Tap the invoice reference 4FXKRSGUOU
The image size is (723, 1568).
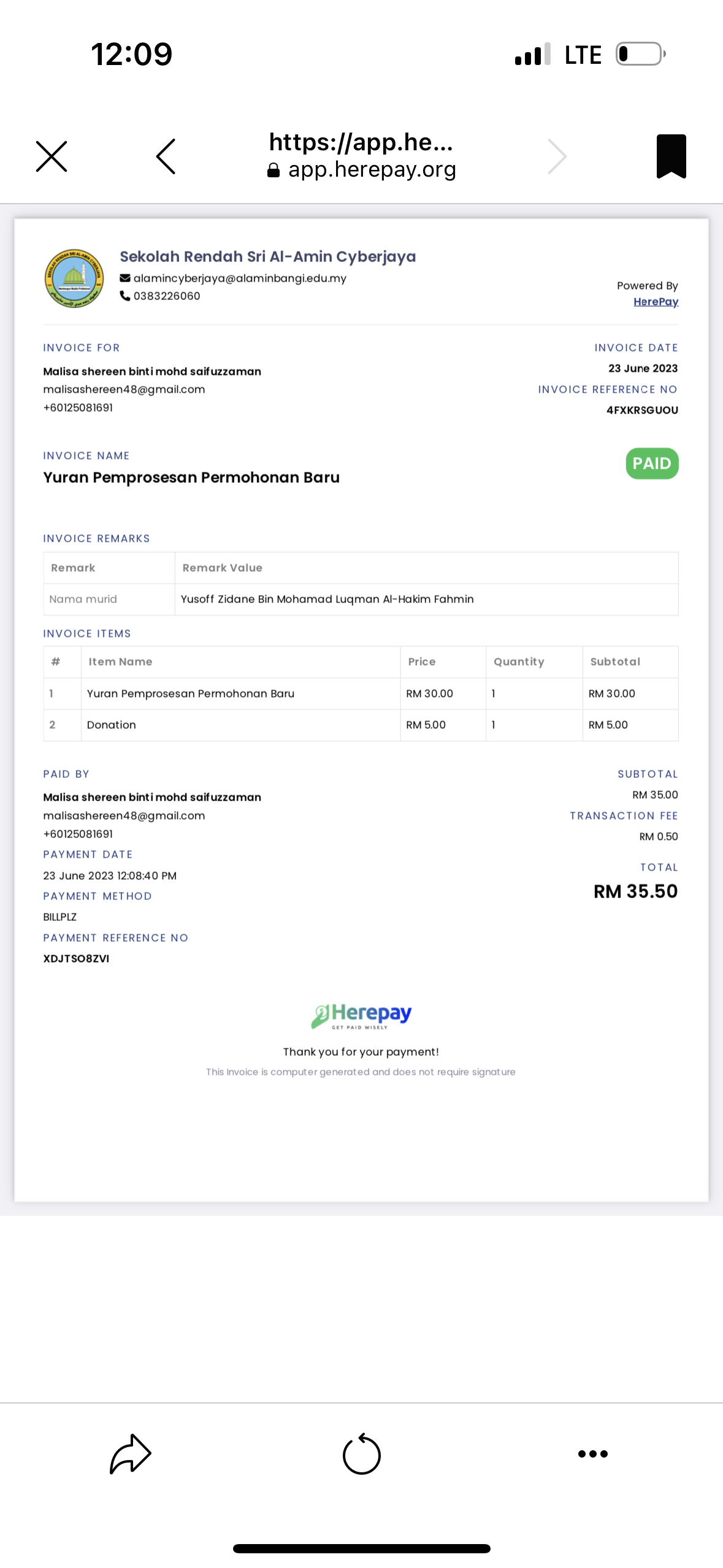tap(642, 410)
